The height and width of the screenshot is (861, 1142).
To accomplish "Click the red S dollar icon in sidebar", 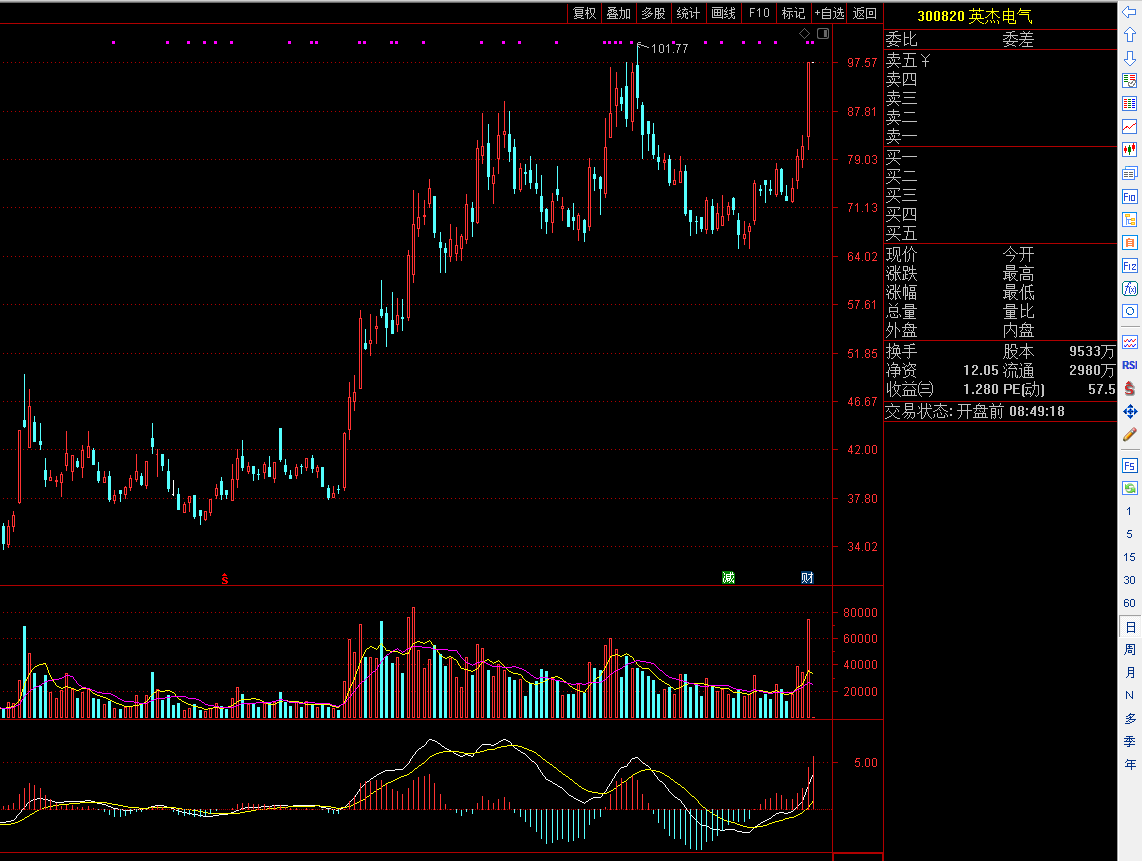I will (x=1129, y=388).
